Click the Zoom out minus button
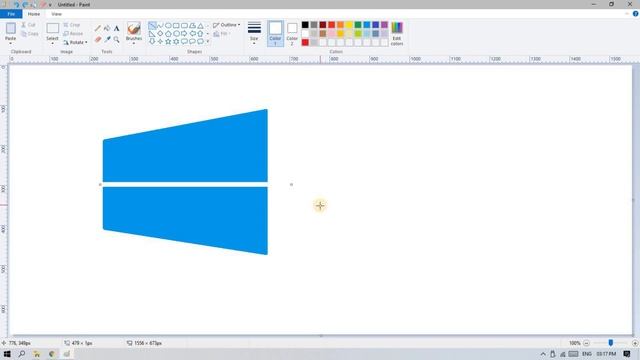This screenshot has height=360, width=640. 587,343
